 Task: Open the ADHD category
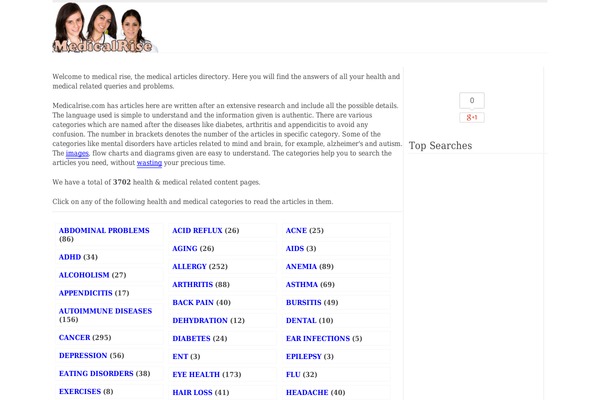point(70,257)
